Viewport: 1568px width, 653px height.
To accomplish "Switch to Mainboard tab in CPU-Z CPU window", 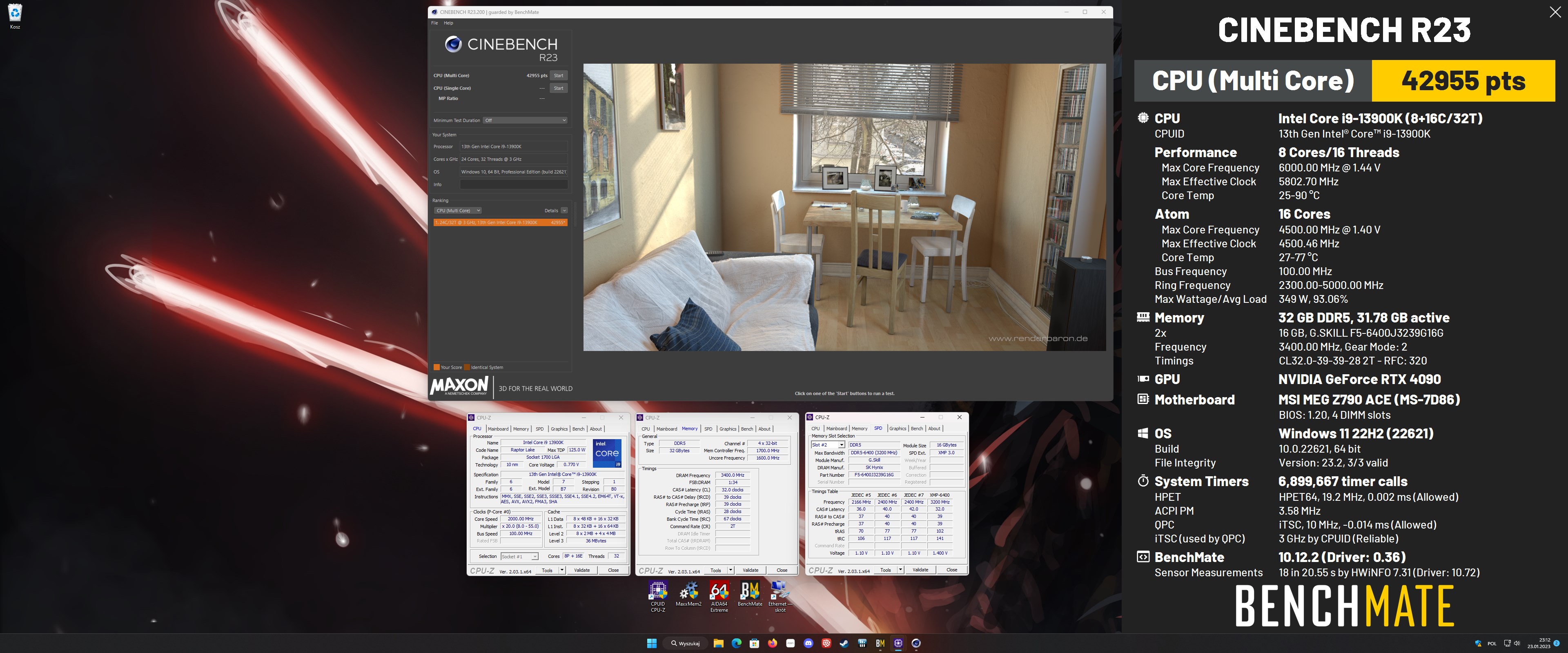I will [x=498, y=429].
